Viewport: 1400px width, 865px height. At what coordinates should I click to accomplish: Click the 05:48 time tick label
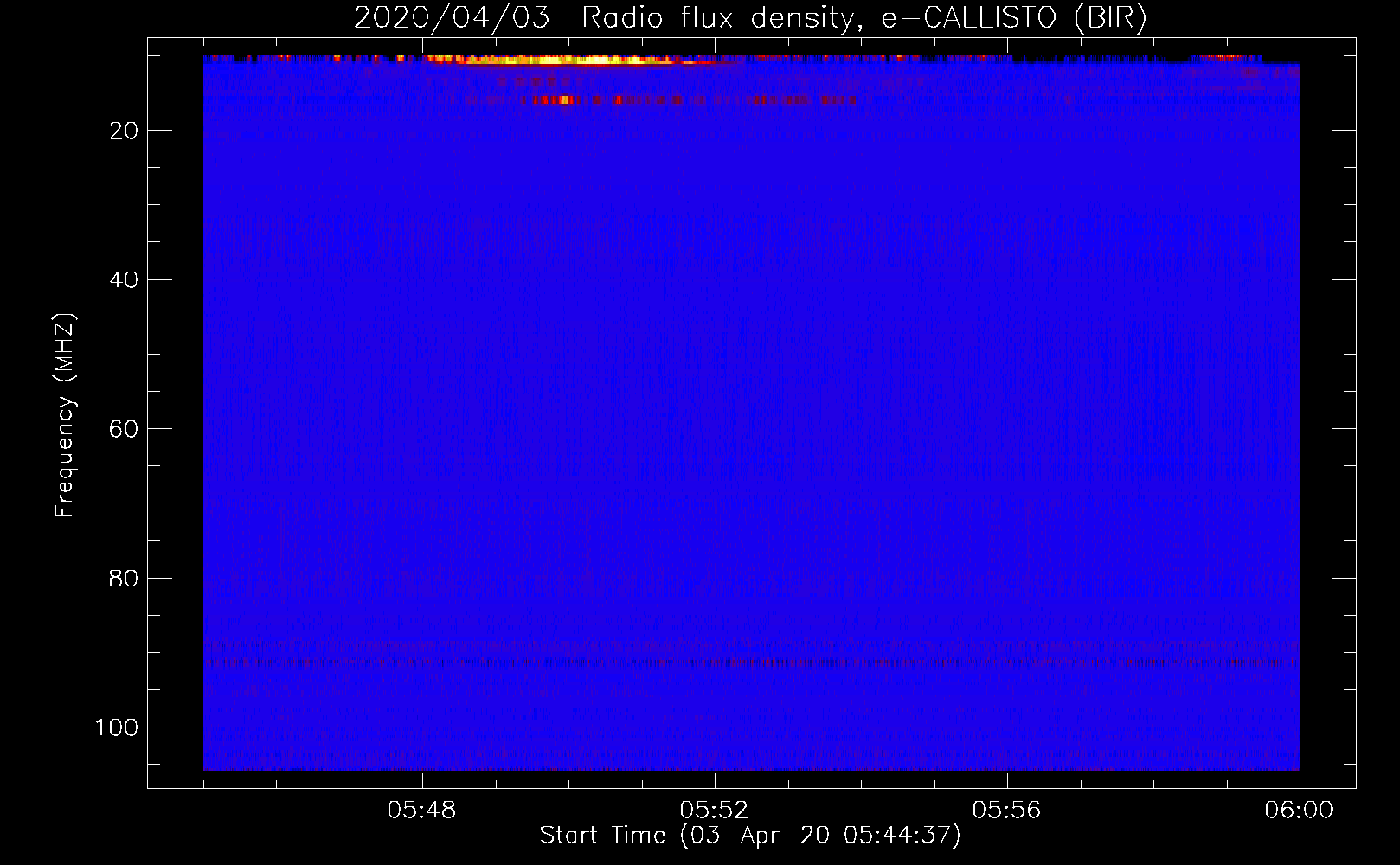click(x=421, y=811)
